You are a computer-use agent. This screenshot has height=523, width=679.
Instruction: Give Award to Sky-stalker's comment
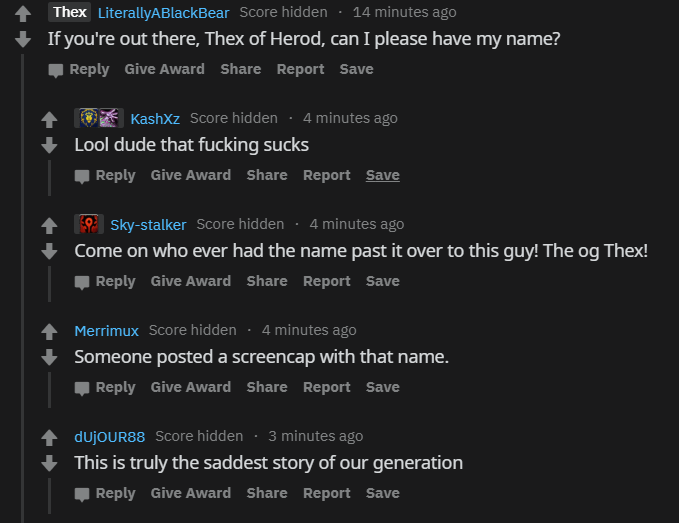[x=191, y=281]
